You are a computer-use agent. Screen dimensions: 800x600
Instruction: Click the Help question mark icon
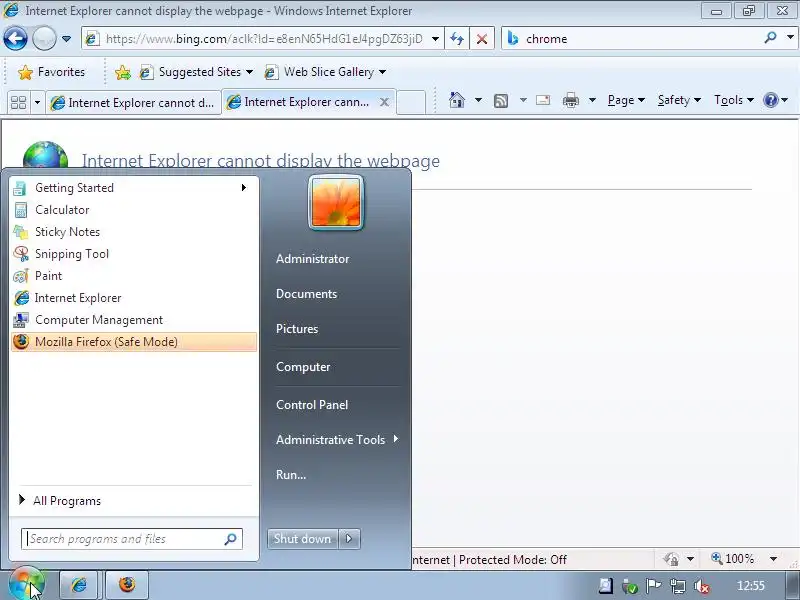770,100
